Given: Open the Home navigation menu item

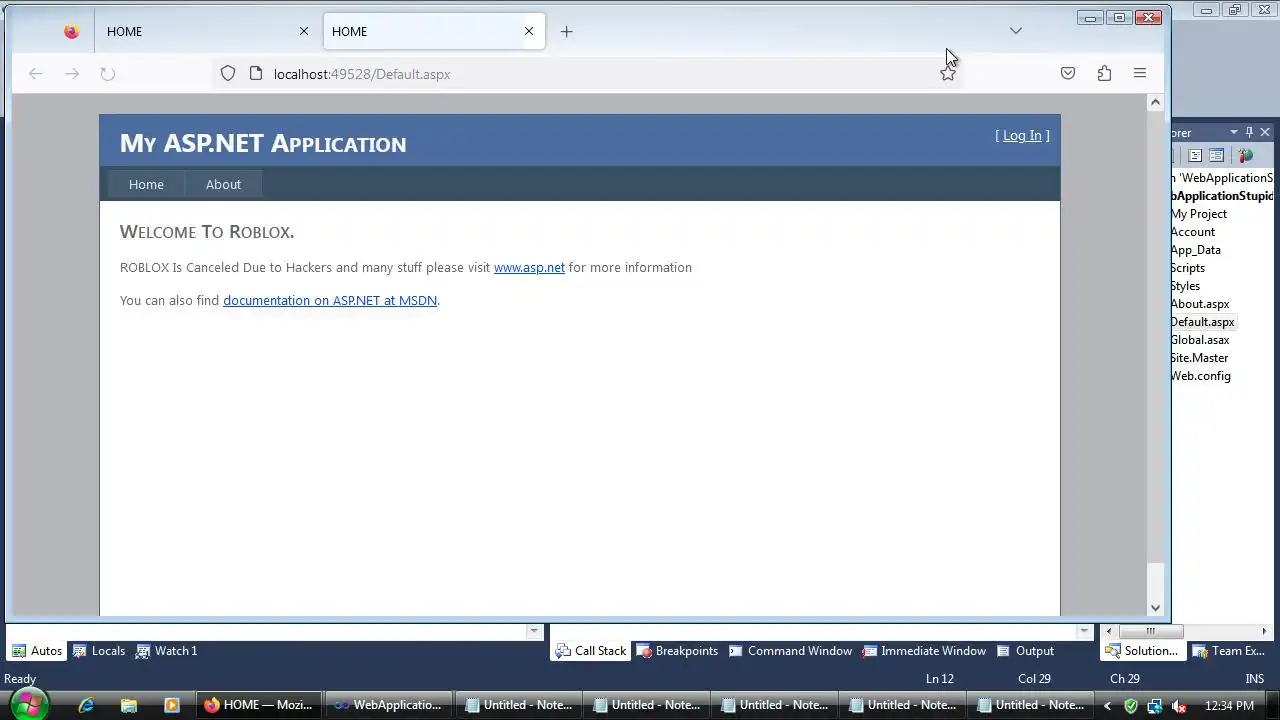Looking at the screenshot, I should [146, 184].
